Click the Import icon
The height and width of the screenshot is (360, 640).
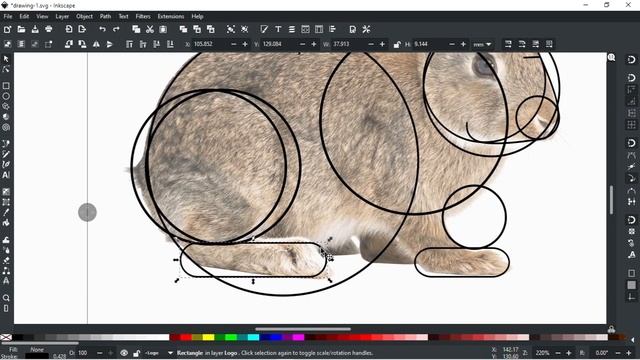69,29
